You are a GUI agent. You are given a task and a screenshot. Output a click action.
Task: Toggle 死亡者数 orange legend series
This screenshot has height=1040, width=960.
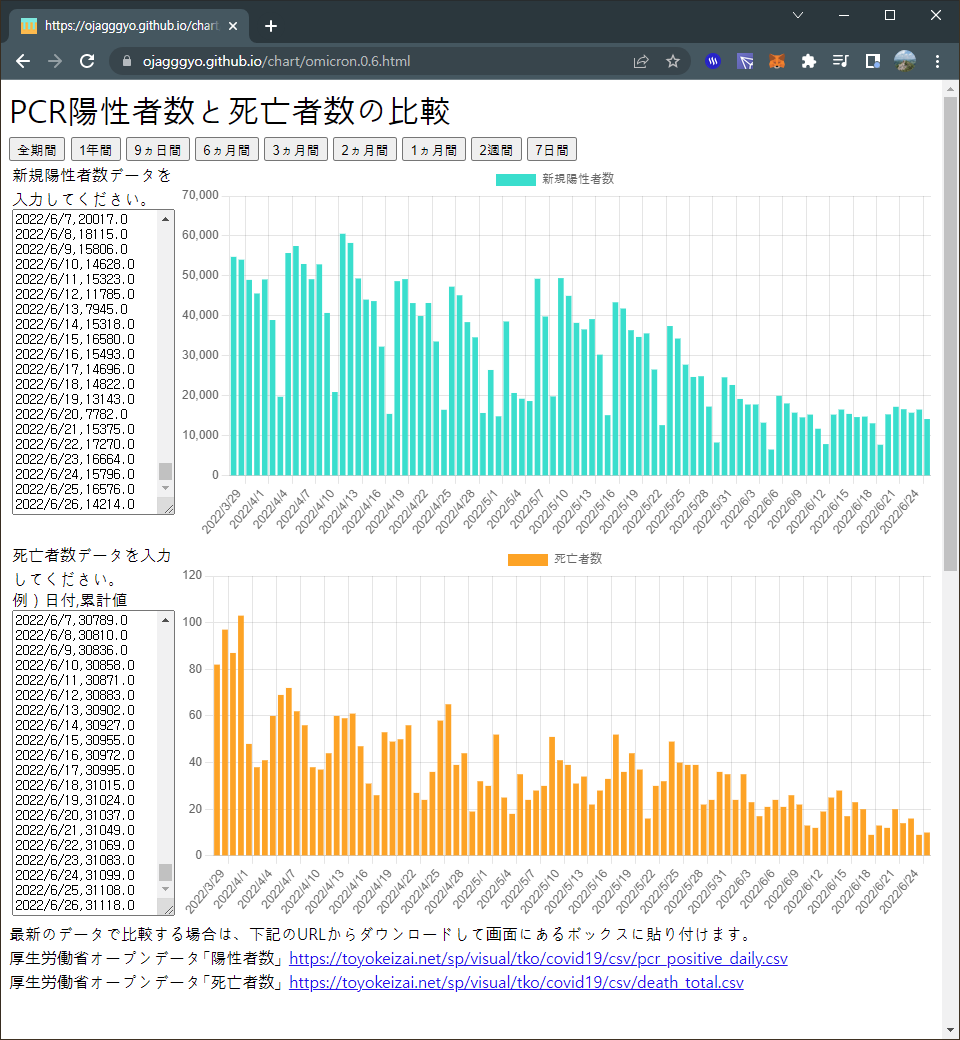pyautogui.click(x=555, y=559)
